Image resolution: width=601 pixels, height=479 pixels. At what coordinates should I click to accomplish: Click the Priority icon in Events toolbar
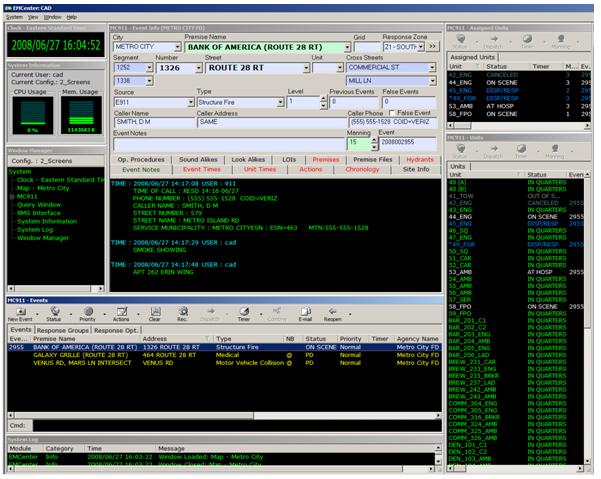click(88, 311)
